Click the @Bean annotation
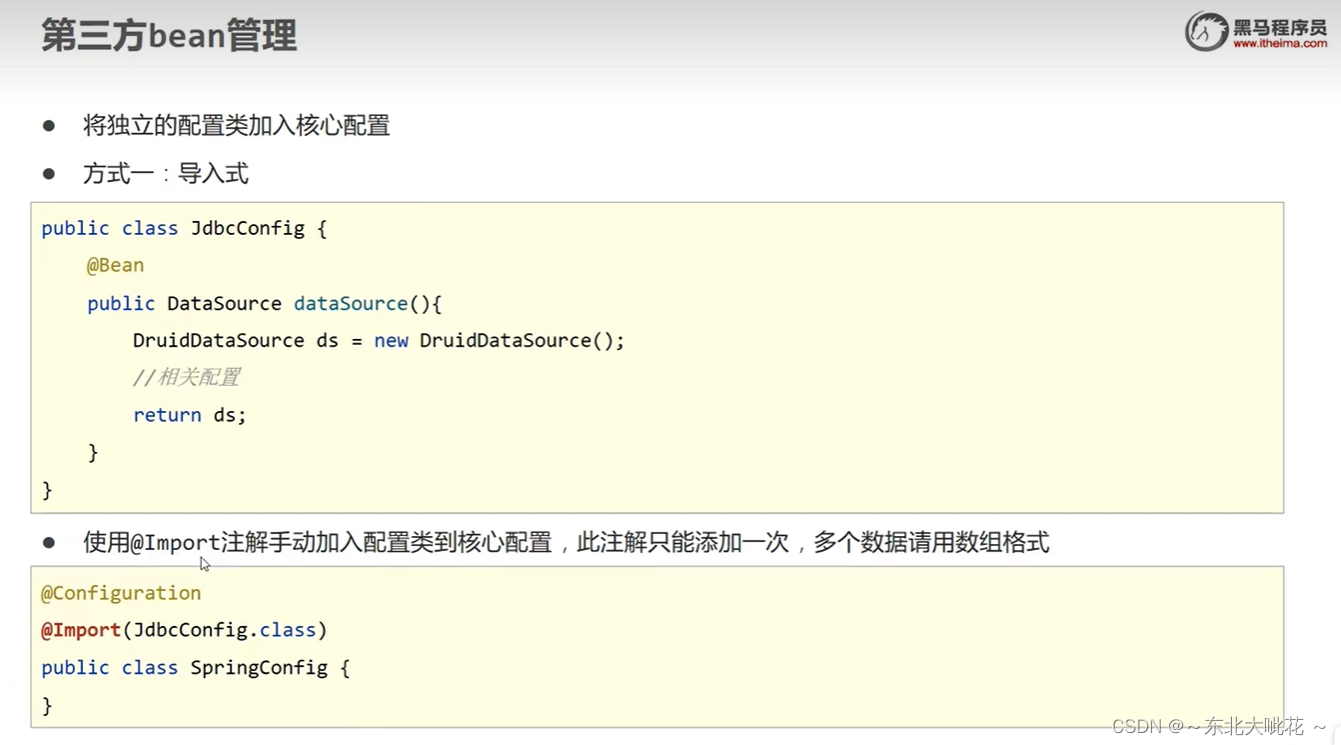This screenshot has width=1341, height=745. [115, 265]
